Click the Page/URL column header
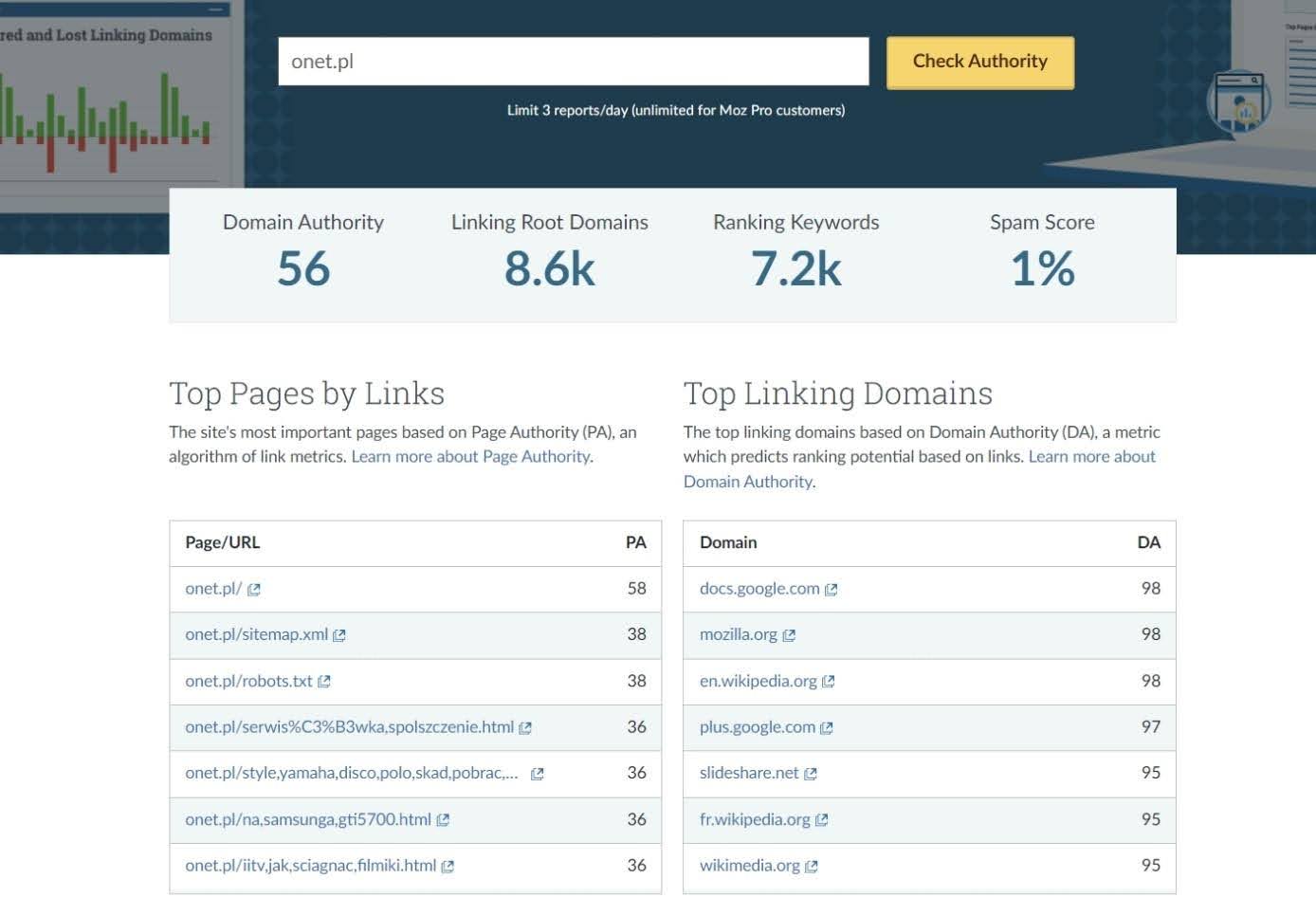 coord(222,542)
